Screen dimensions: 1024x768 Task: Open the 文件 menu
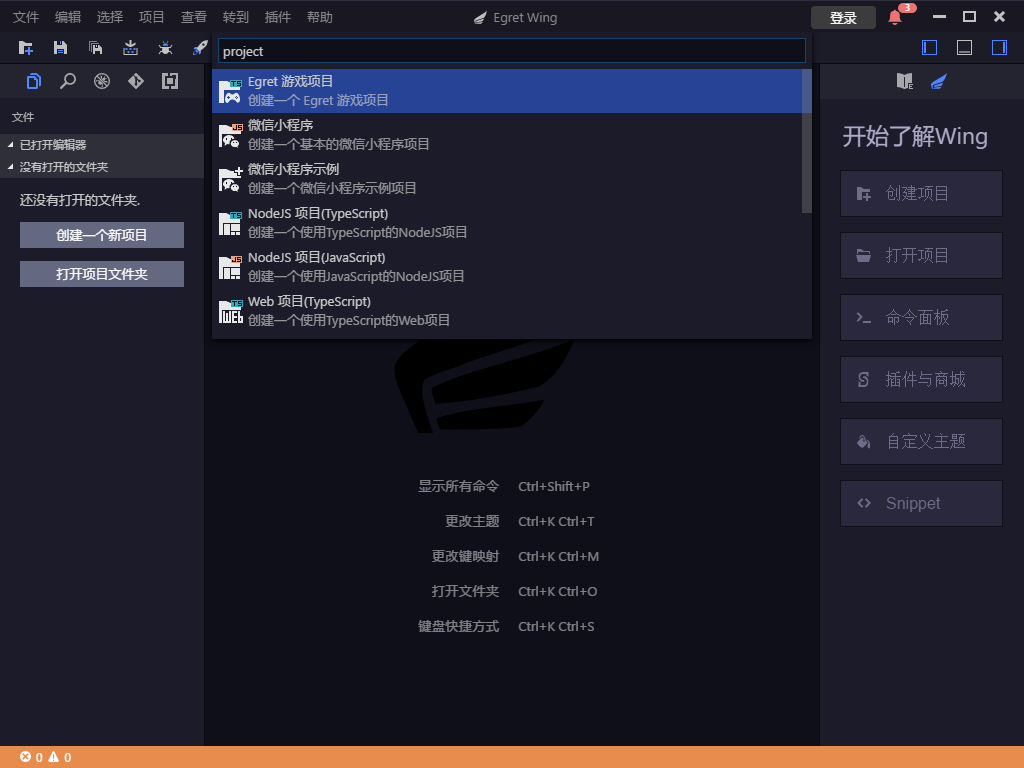click(26, 17)
